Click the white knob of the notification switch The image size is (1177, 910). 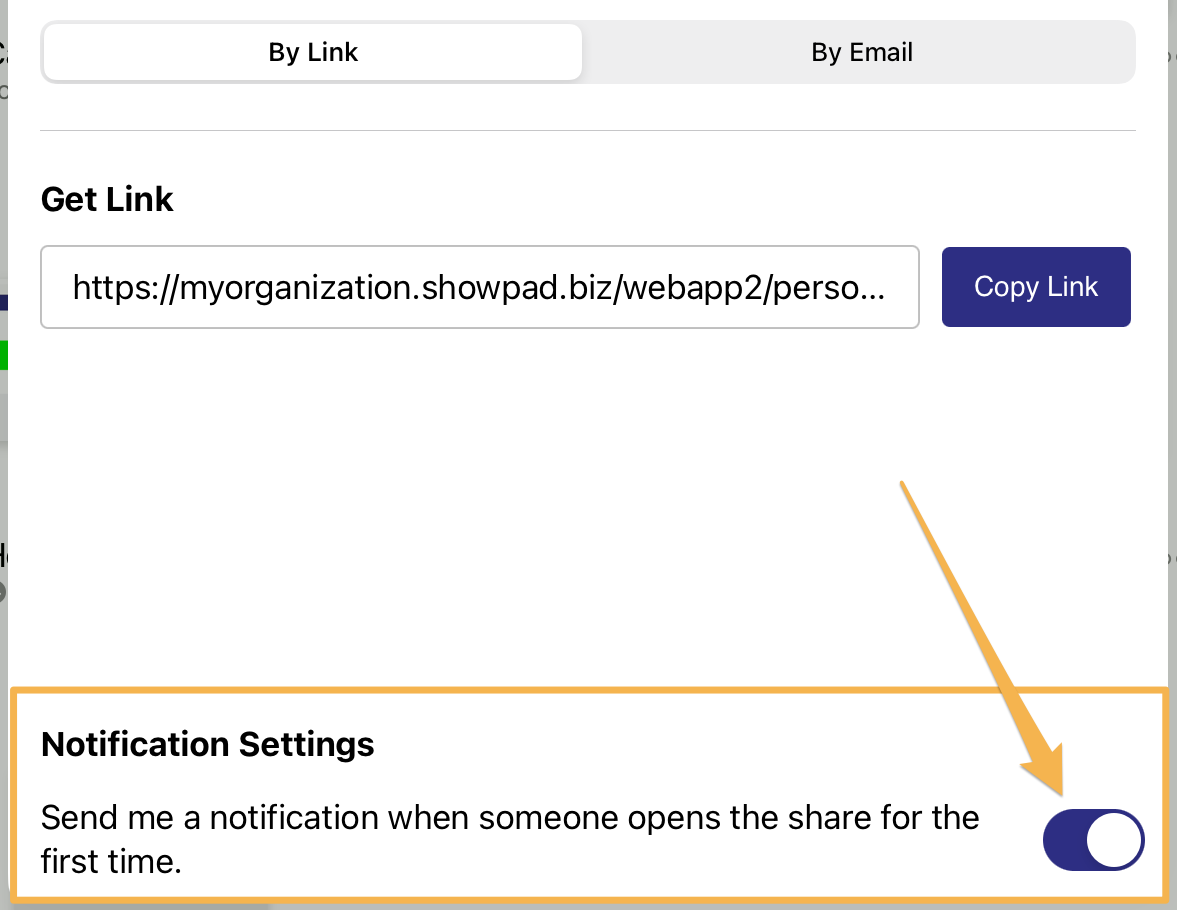pos(1114,840)
